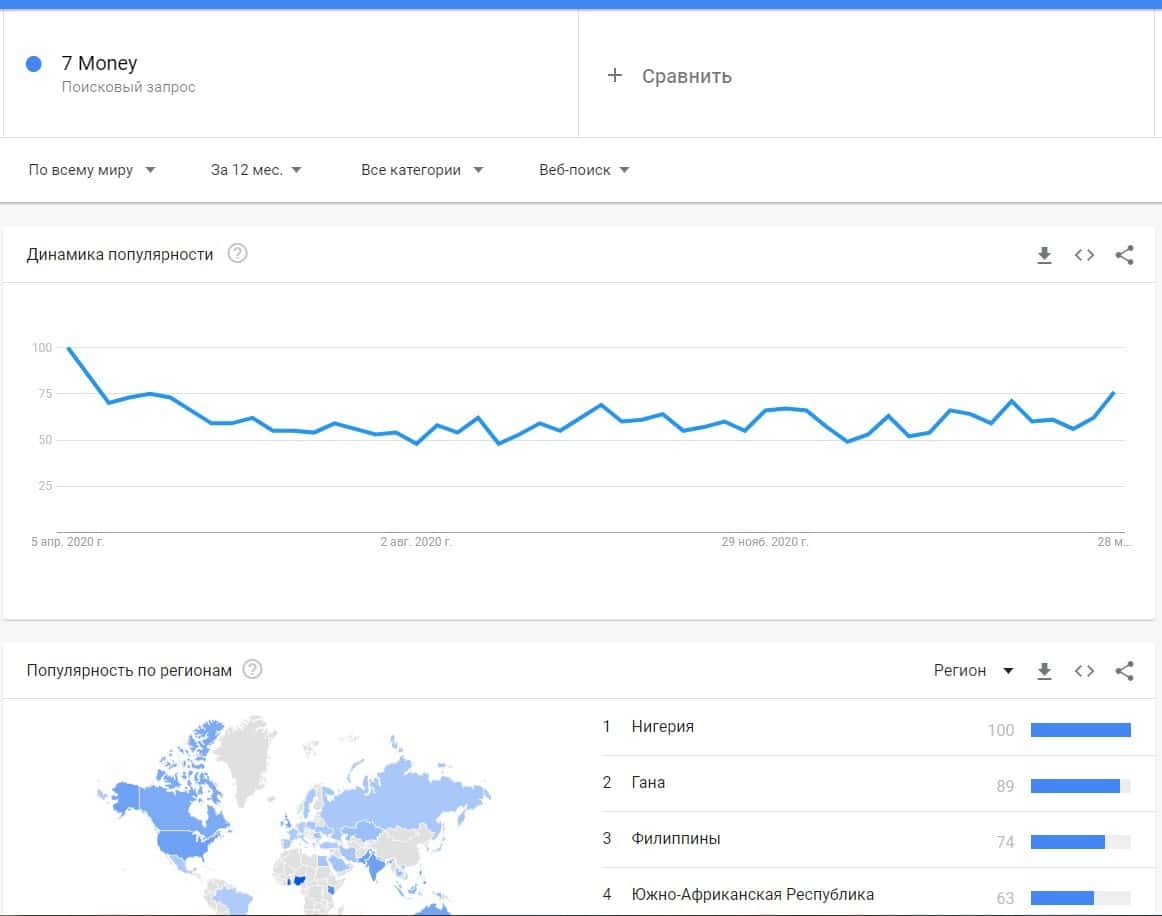Open the По всему миру location dropdown
Screen dimensions: 1162x916
click(x=92, y=170)
